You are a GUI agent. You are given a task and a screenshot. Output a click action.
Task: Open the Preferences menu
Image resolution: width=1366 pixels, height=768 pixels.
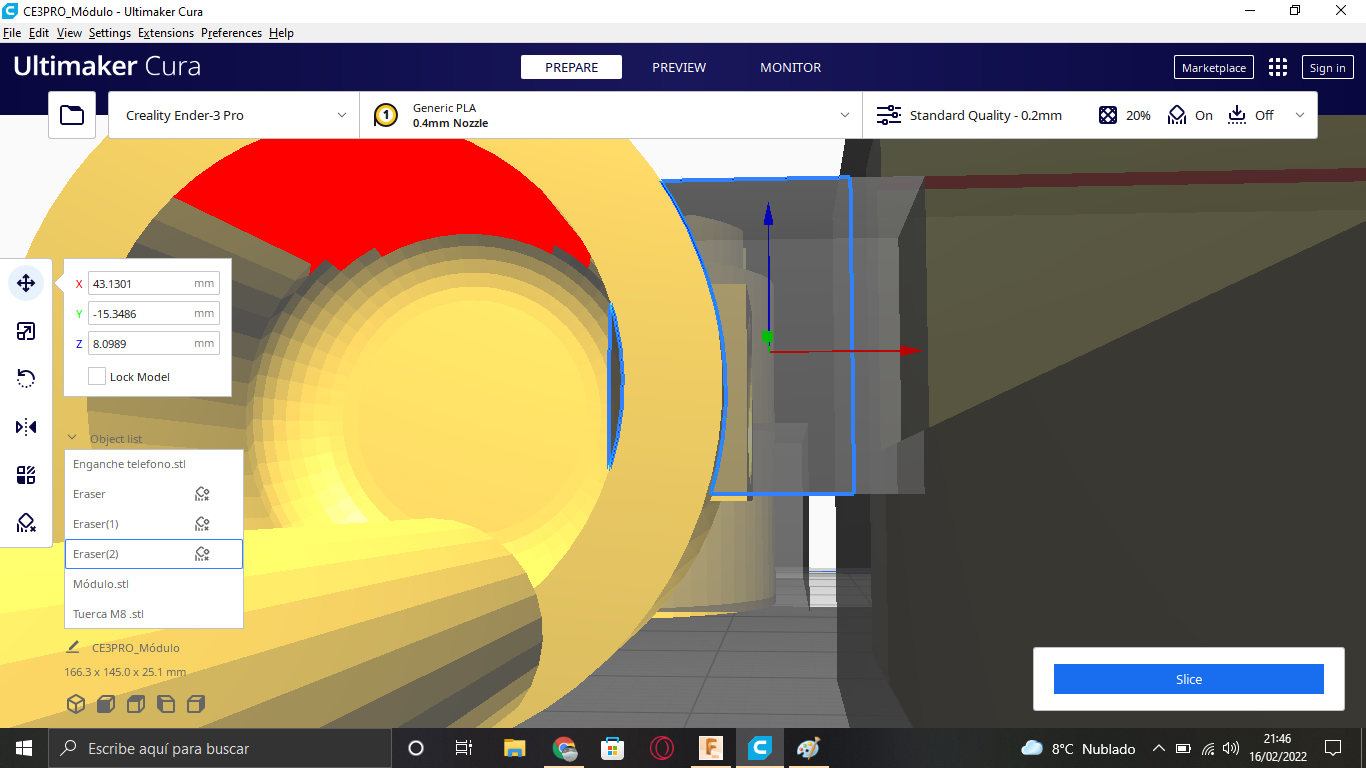pos(231,33)
